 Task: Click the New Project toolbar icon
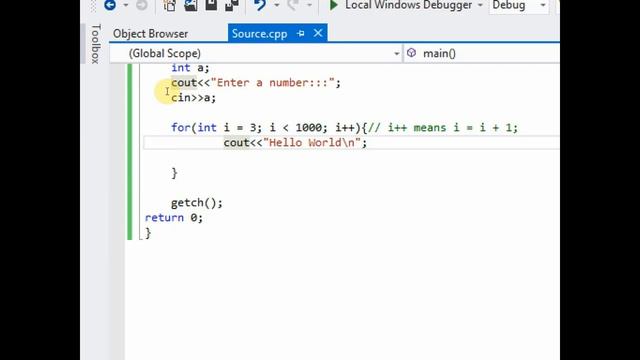tap(169, 5)
